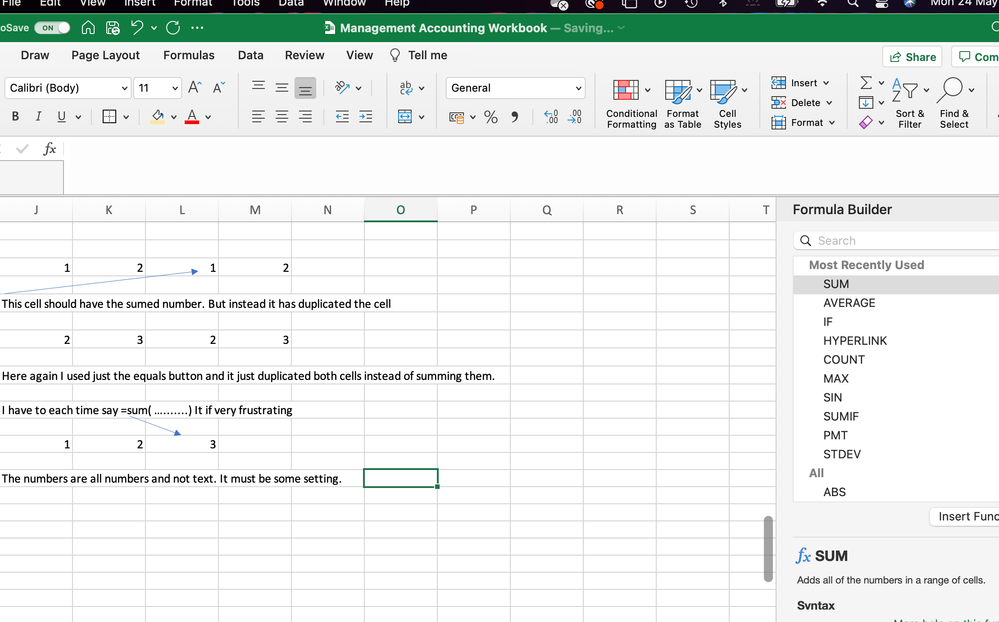The image size is (999, 622).
Task: Increase font size with the larger A icon
Action: pyautogui.click(x=195, y=87)
